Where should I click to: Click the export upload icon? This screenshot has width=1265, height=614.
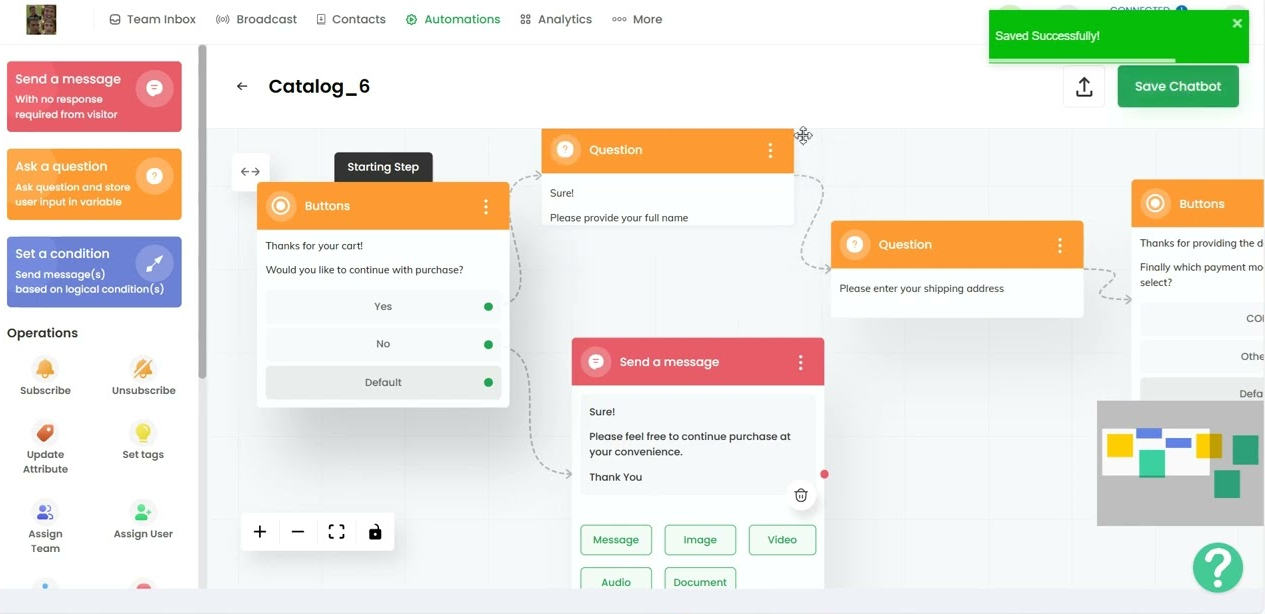click(x=1084, y=87)
